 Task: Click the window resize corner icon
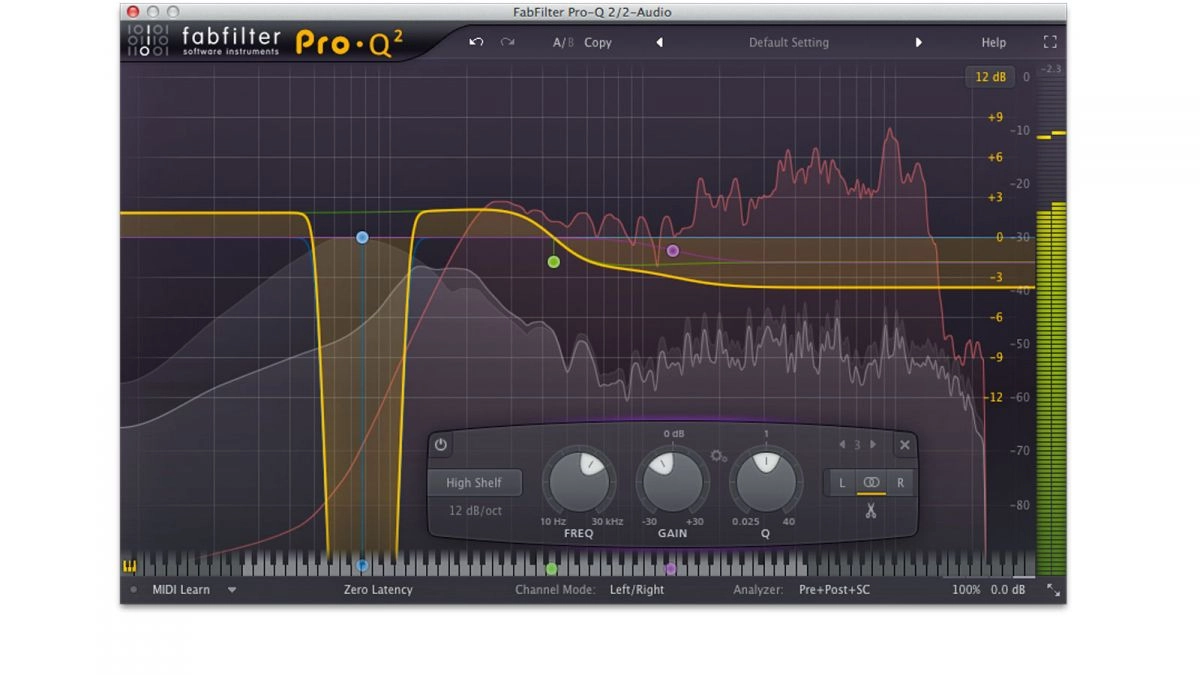tap(1053, 590)
